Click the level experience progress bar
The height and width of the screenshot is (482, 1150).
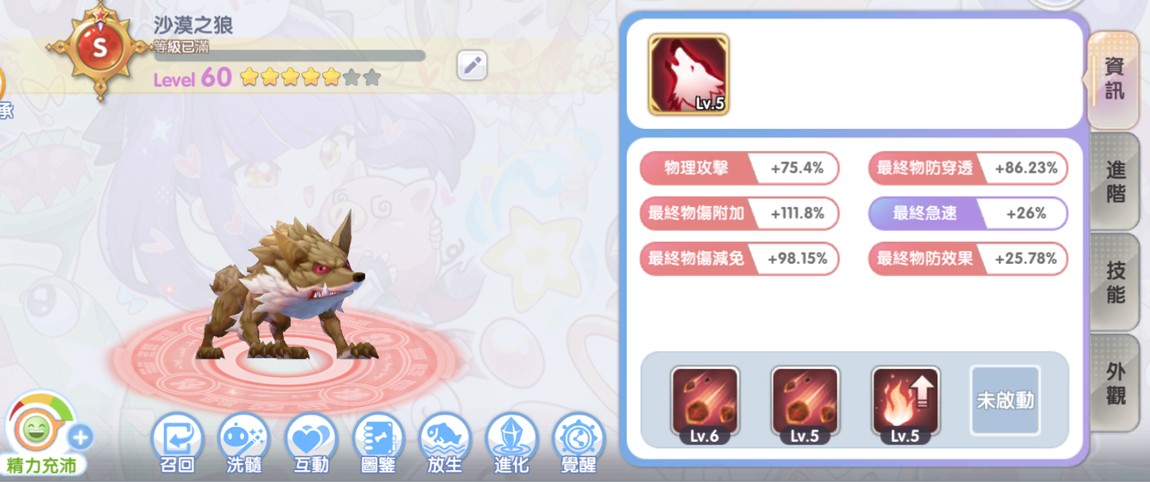(290, 56)
